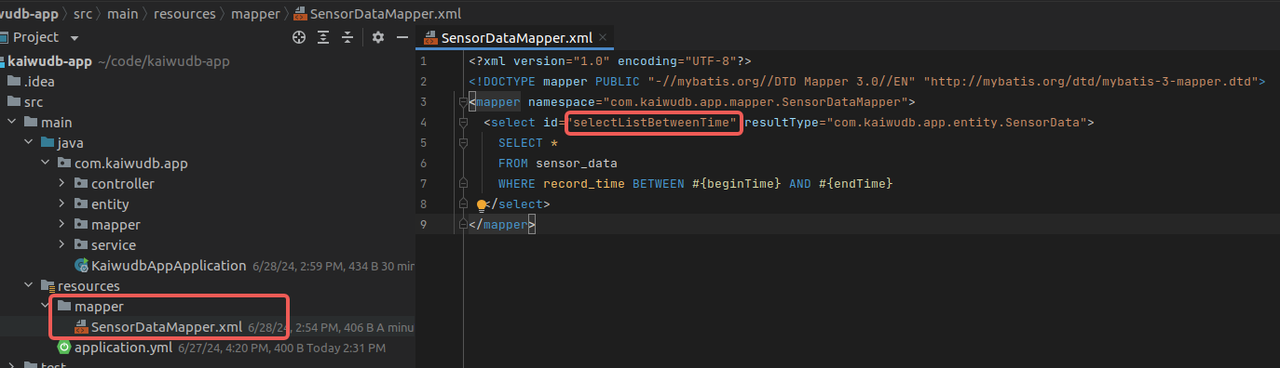Click Expand All icon in Project panel

click(x=324, y=37)
